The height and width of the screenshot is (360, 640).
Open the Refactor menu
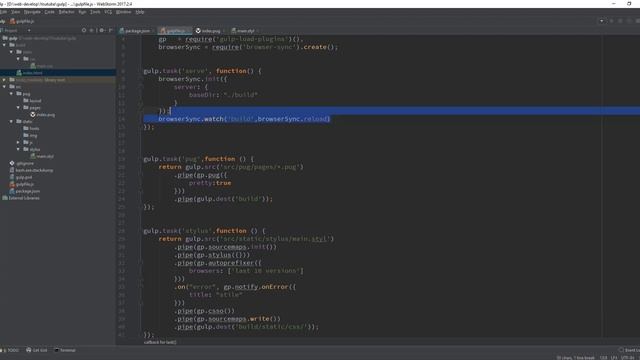(66, 12)
